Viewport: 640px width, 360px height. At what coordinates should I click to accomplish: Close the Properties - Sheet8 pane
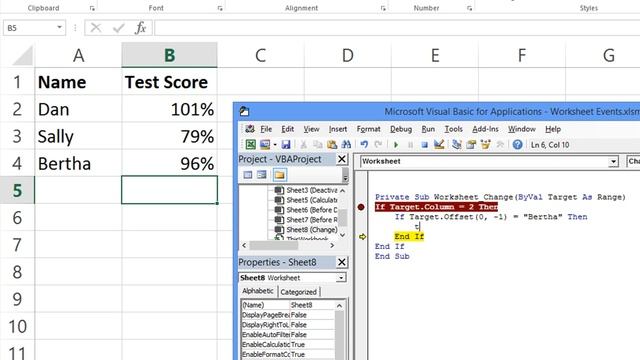(x=342, y=262)
